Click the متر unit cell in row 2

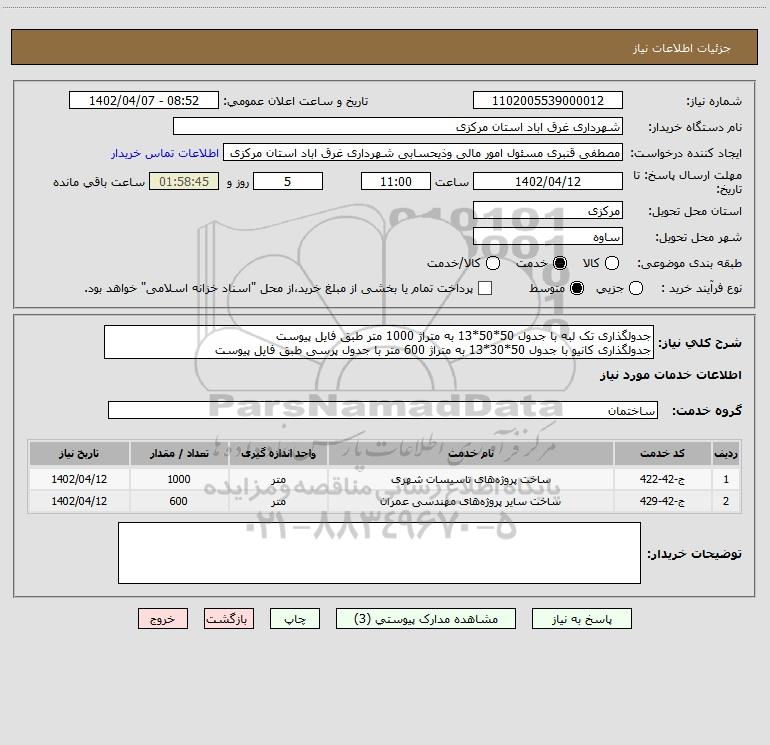point(278,501)
